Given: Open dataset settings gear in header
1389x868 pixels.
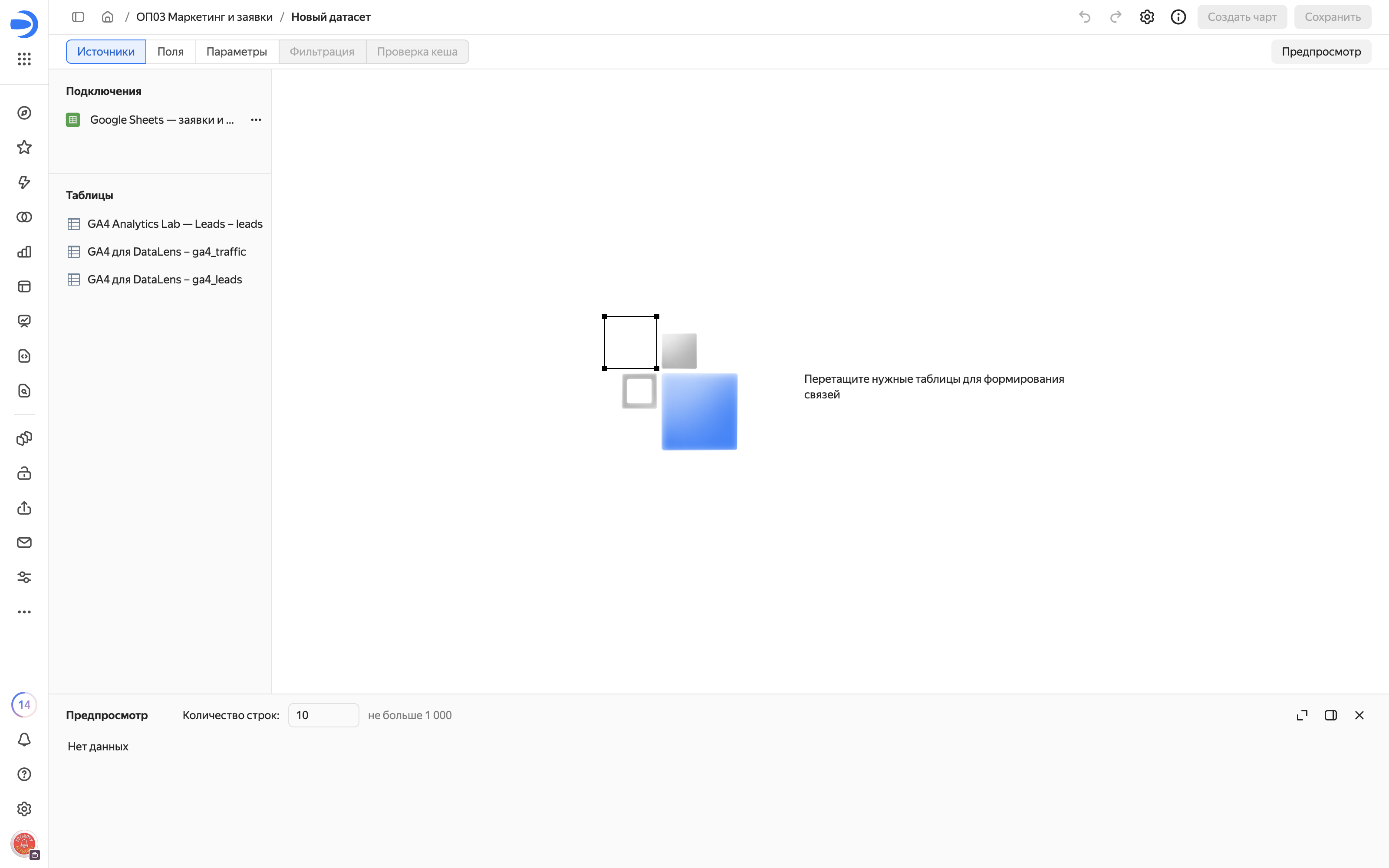Looking at the screenshot, I should tap(1147, 17).
